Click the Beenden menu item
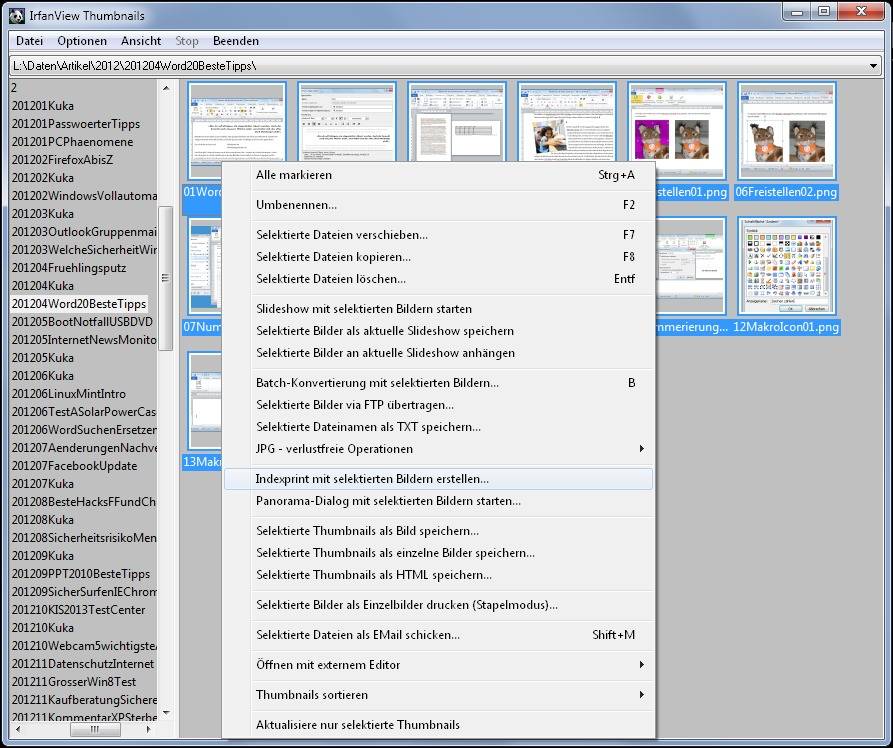Screen dimensions: 893x748 pyautogui.click(x=236, y=41)
